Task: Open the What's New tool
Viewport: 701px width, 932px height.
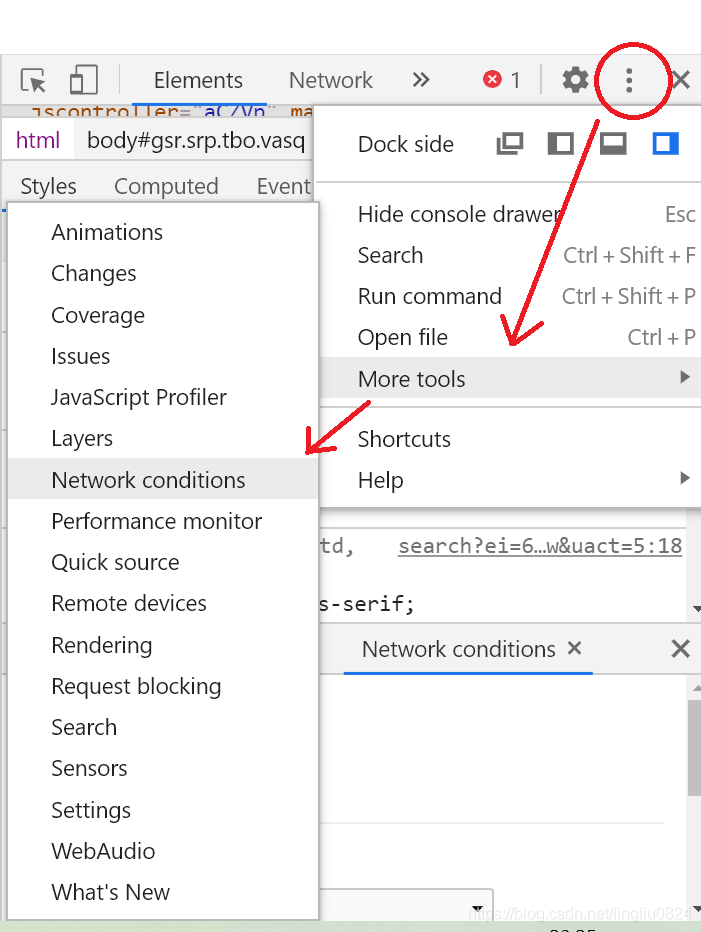Action: coord(163,892)
